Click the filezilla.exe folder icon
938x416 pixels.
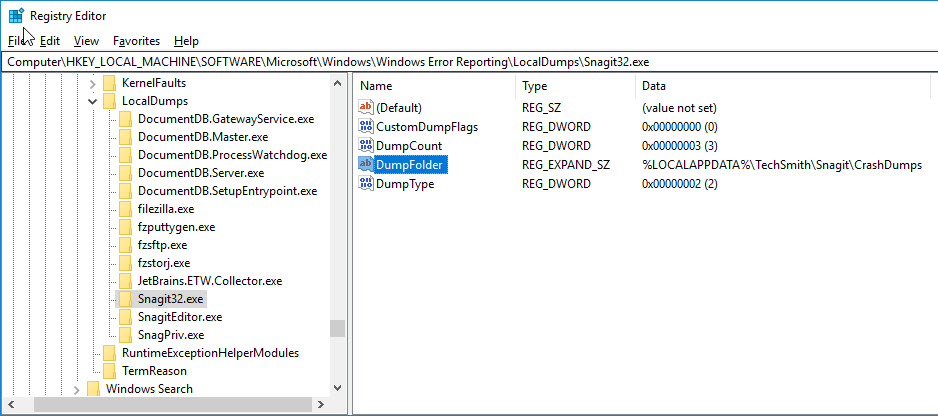pyautogui.click(x=125, y=209)
